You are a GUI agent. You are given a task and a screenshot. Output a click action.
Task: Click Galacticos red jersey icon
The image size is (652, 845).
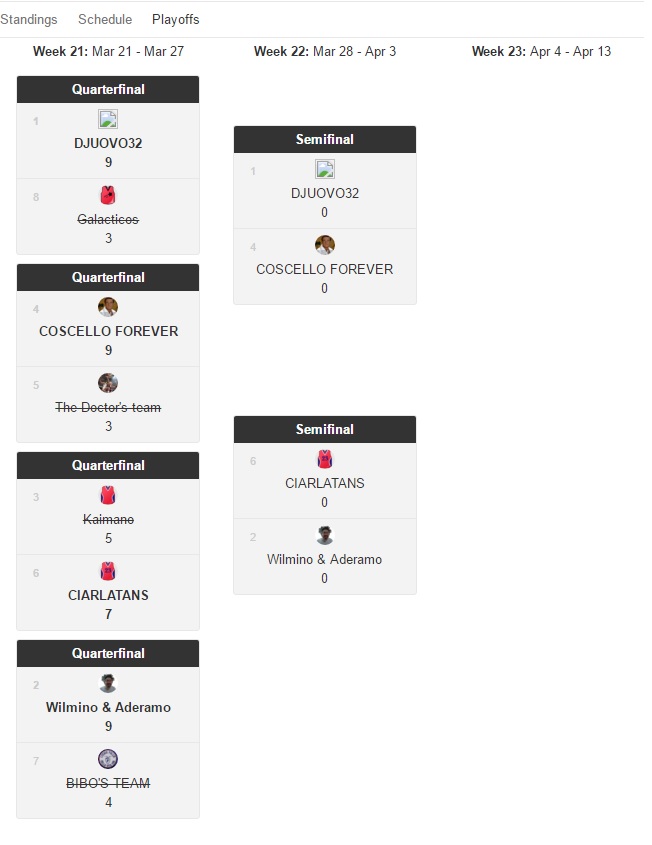pos(108,195)
